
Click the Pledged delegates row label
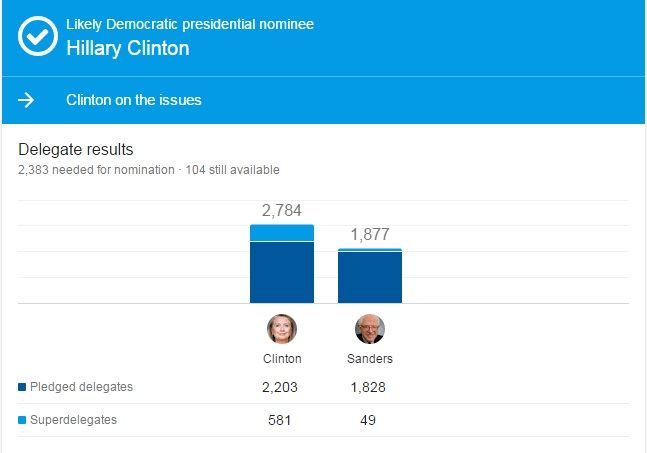pyautogui.click(x=82, y=387)
